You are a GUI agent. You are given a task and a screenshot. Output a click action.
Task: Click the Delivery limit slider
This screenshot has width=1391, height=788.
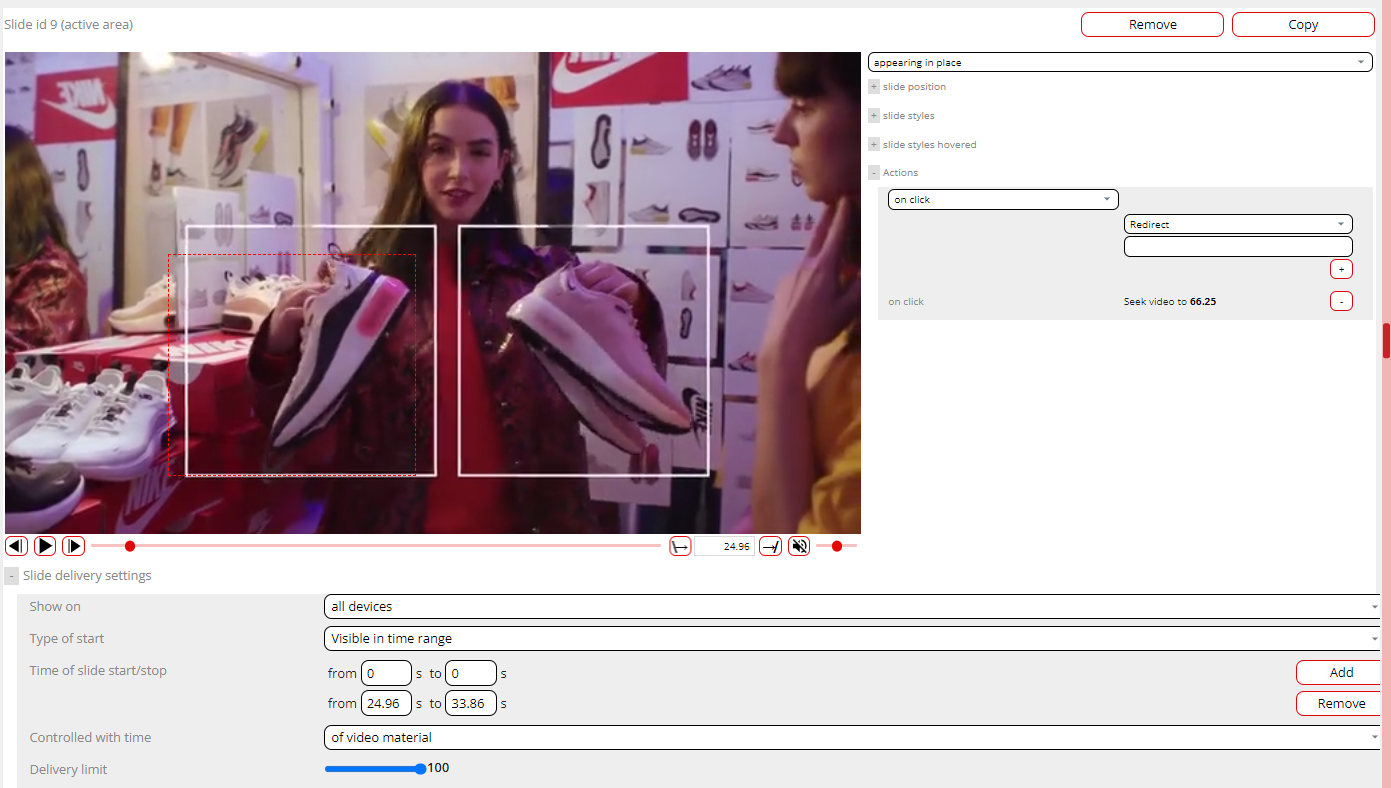coord(374,769)
